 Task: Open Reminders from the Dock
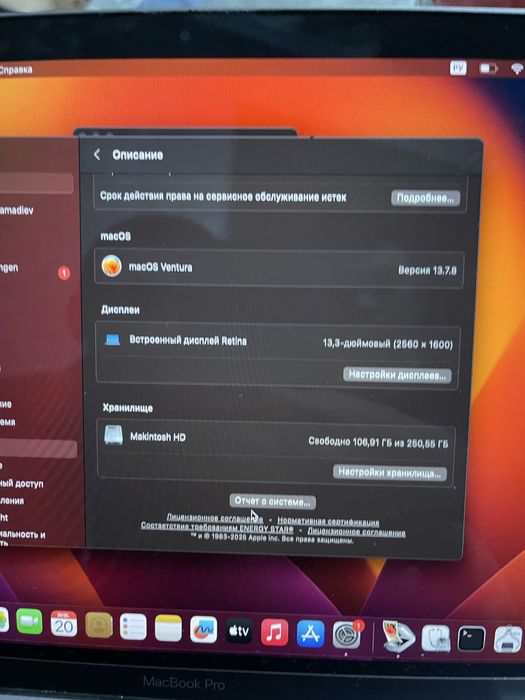click(133, 627)
